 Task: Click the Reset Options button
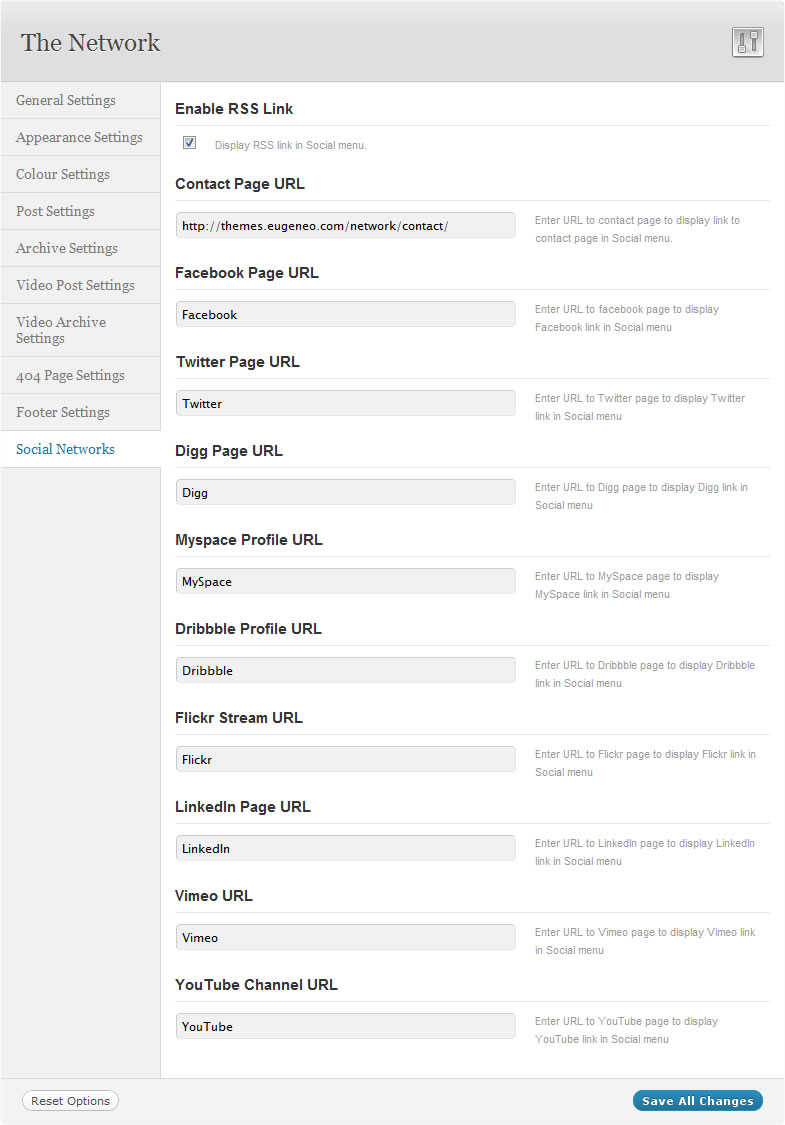pyautogui.click(x=70, y=1101)
